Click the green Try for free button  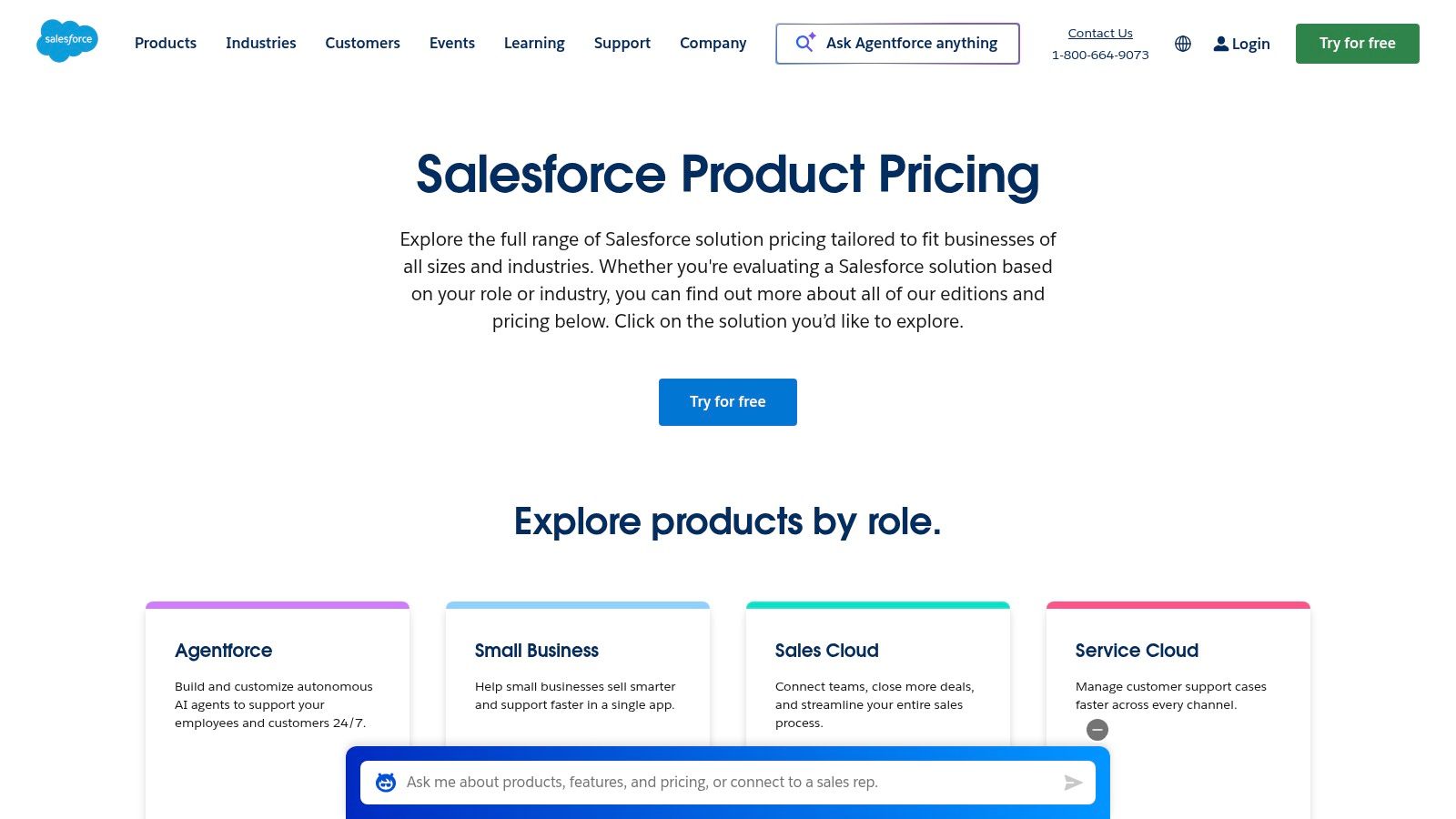(1357, 44)
